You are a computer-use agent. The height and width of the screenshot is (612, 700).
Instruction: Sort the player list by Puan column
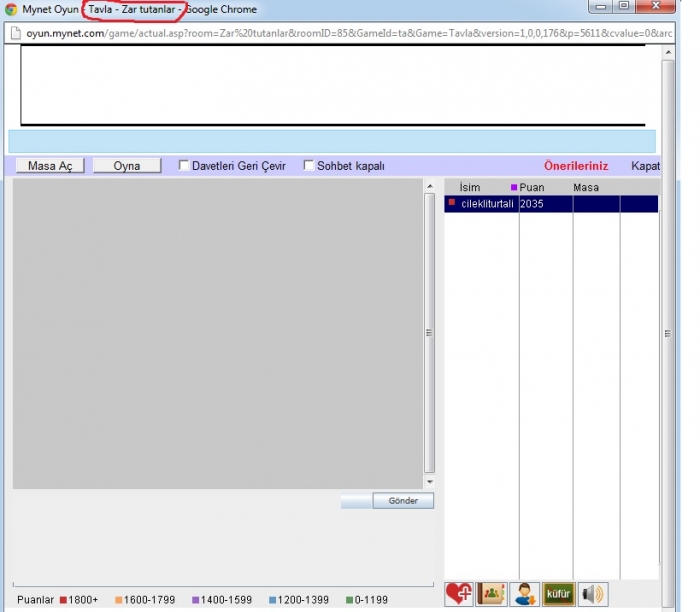[x=532, y=187]
